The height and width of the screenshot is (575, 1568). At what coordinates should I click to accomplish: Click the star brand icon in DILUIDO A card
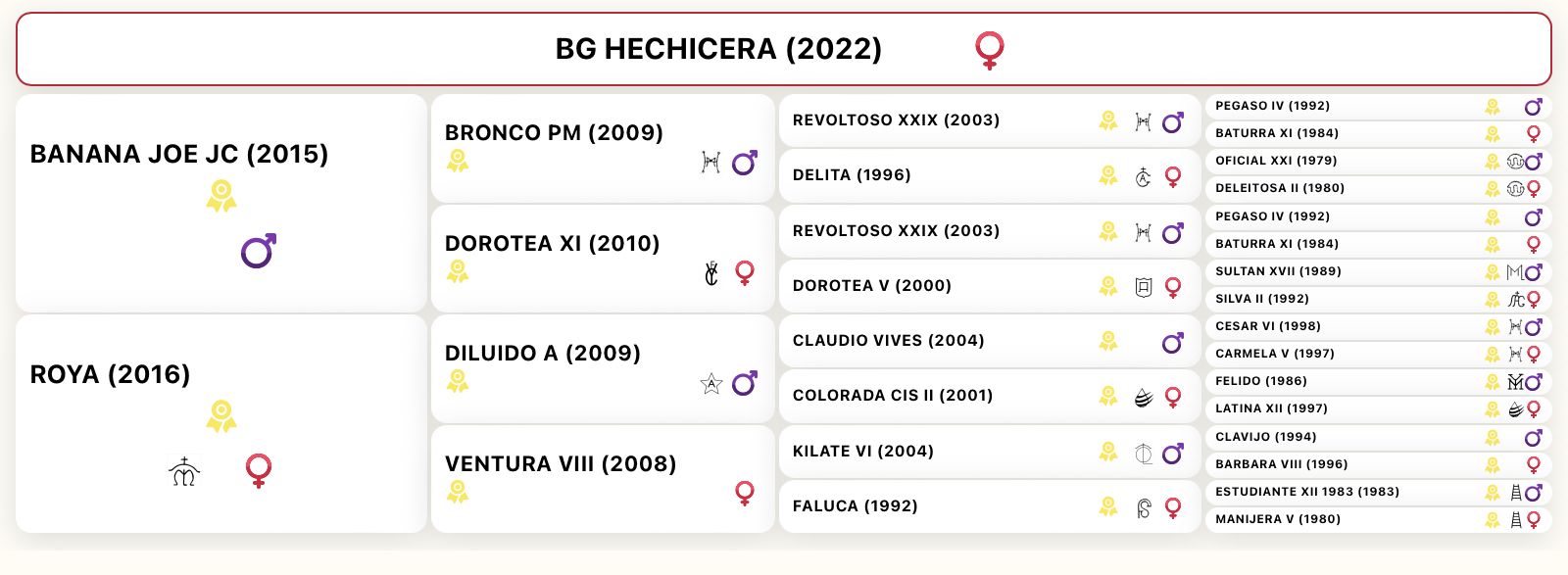[711, 383]
